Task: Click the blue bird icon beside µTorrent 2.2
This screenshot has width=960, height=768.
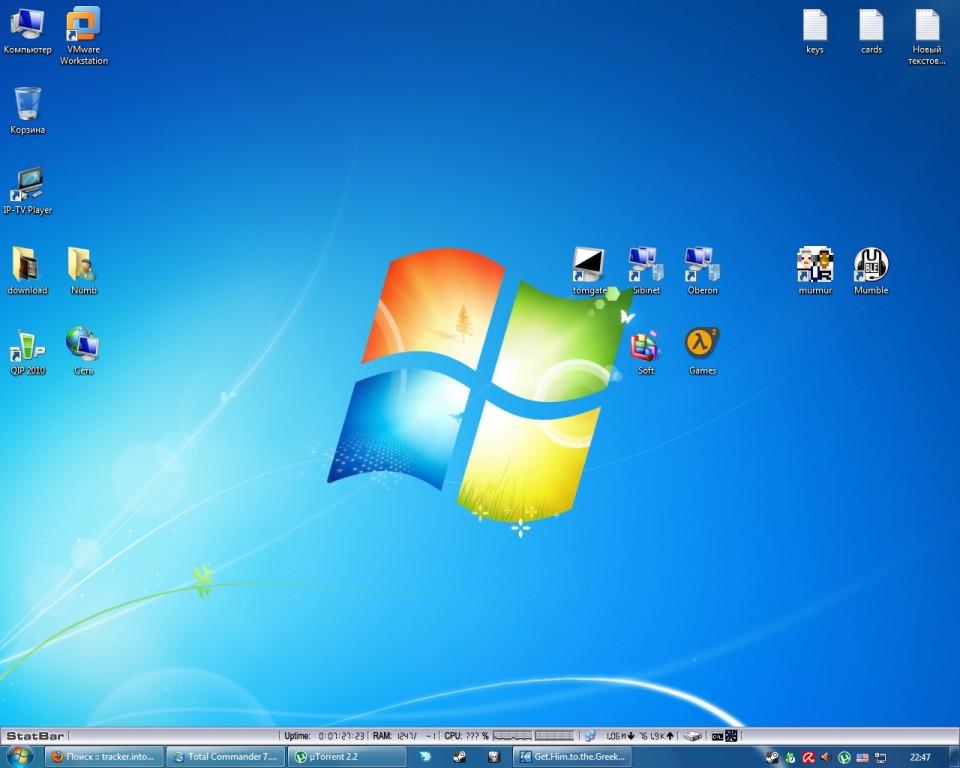Action: [425, 757]
